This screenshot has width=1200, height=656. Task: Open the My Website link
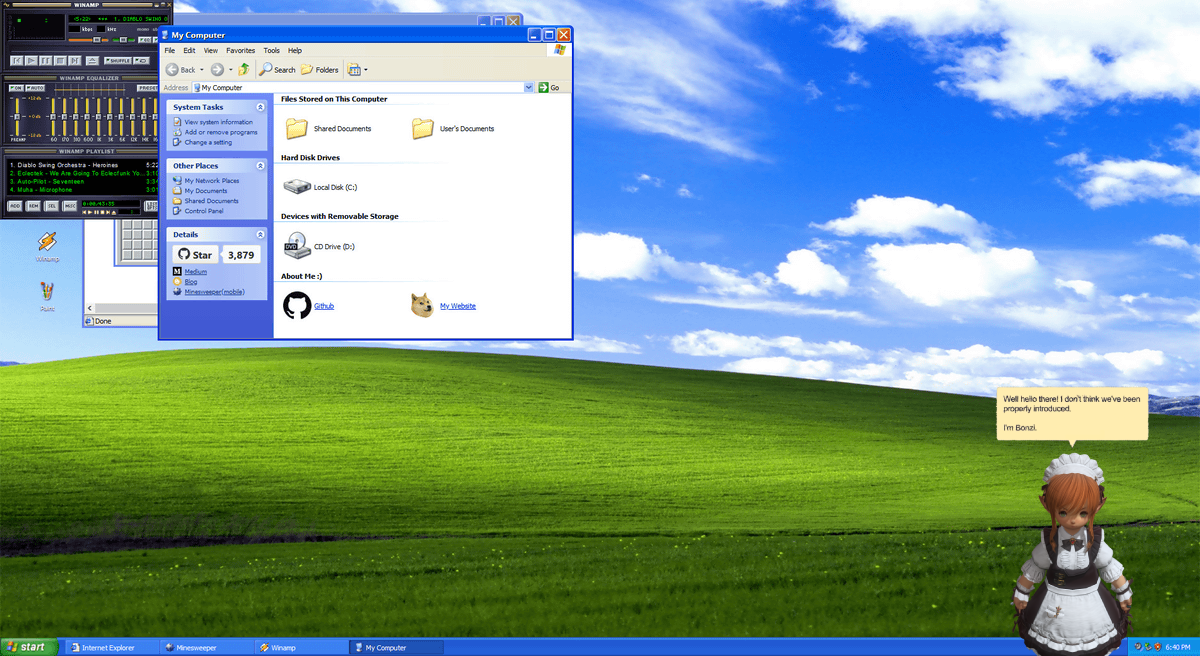click(x=458, y=306)
